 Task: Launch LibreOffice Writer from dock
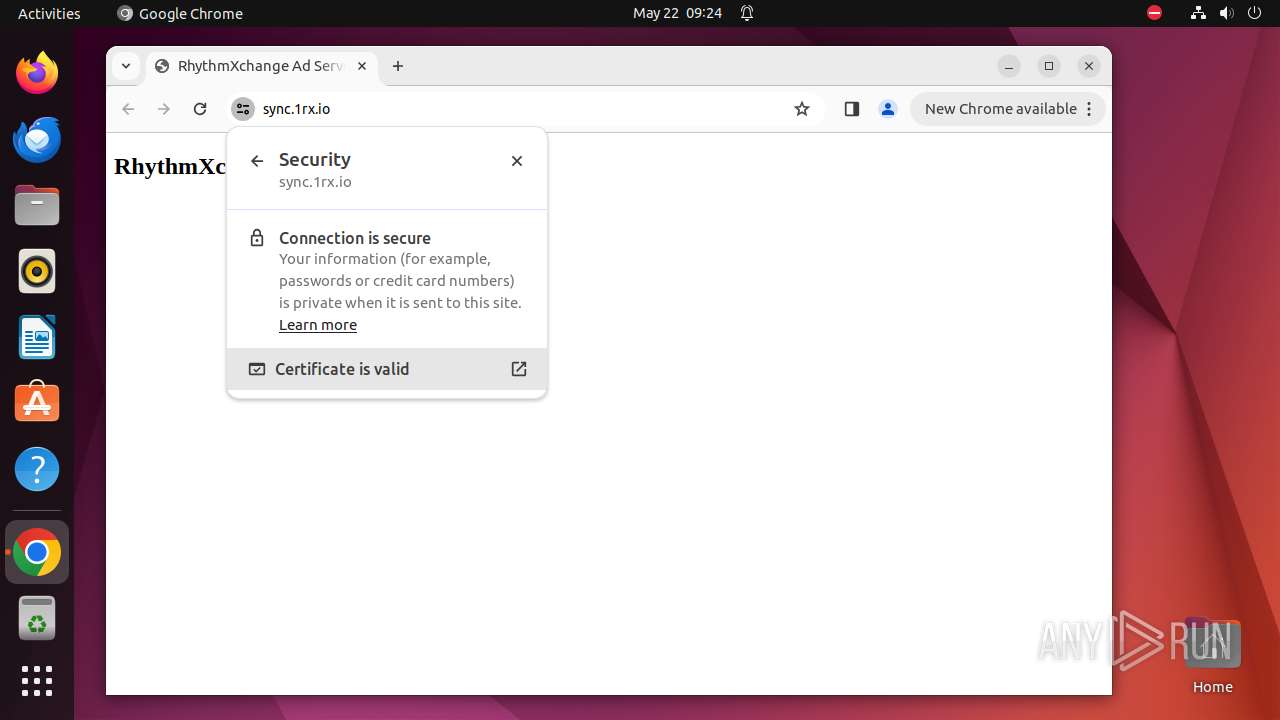click(37, 337)
